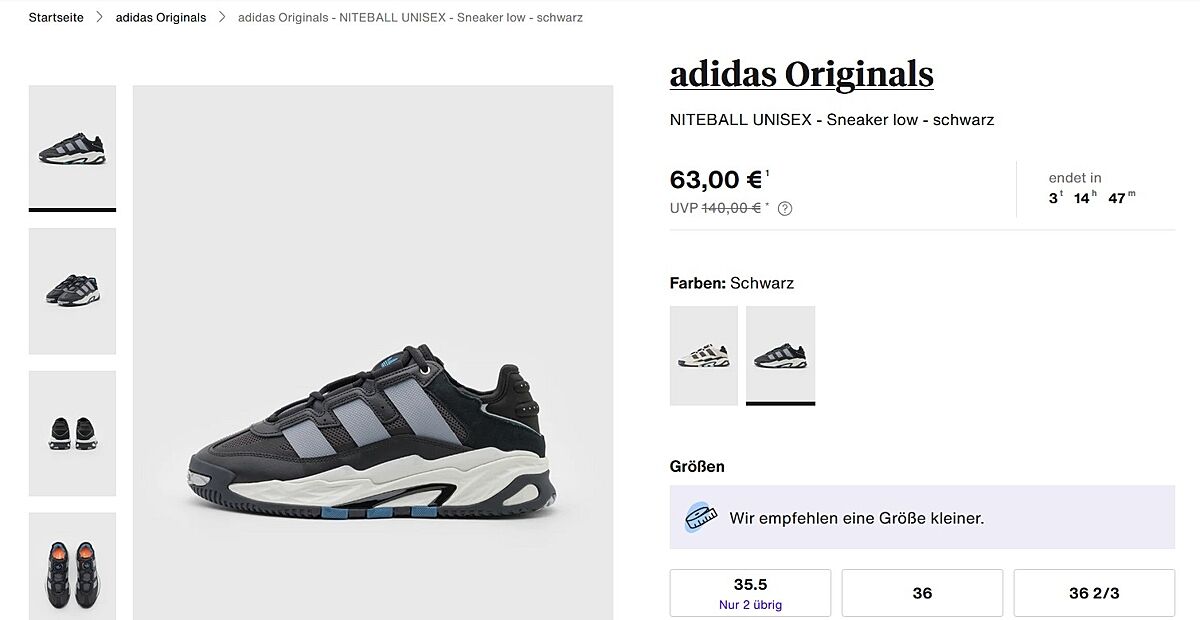
Task: Click the 63,00 € price footnote marker
Action: coord(768,174)
